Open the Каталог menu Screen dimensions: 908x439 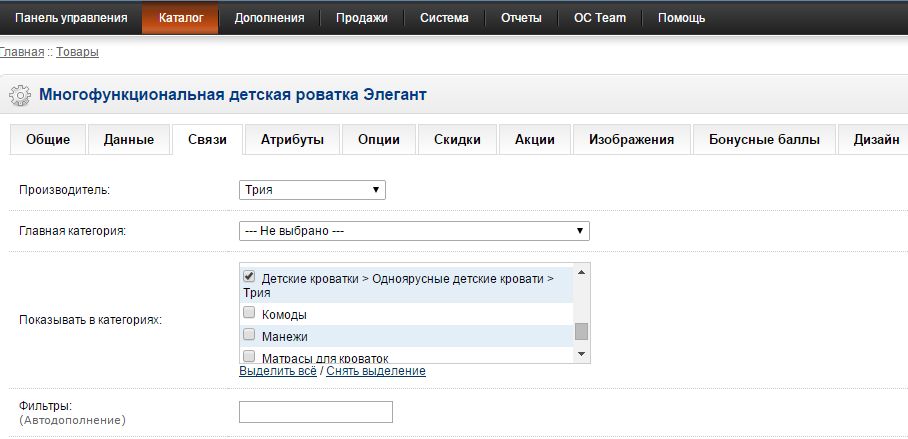pos(180,18)
